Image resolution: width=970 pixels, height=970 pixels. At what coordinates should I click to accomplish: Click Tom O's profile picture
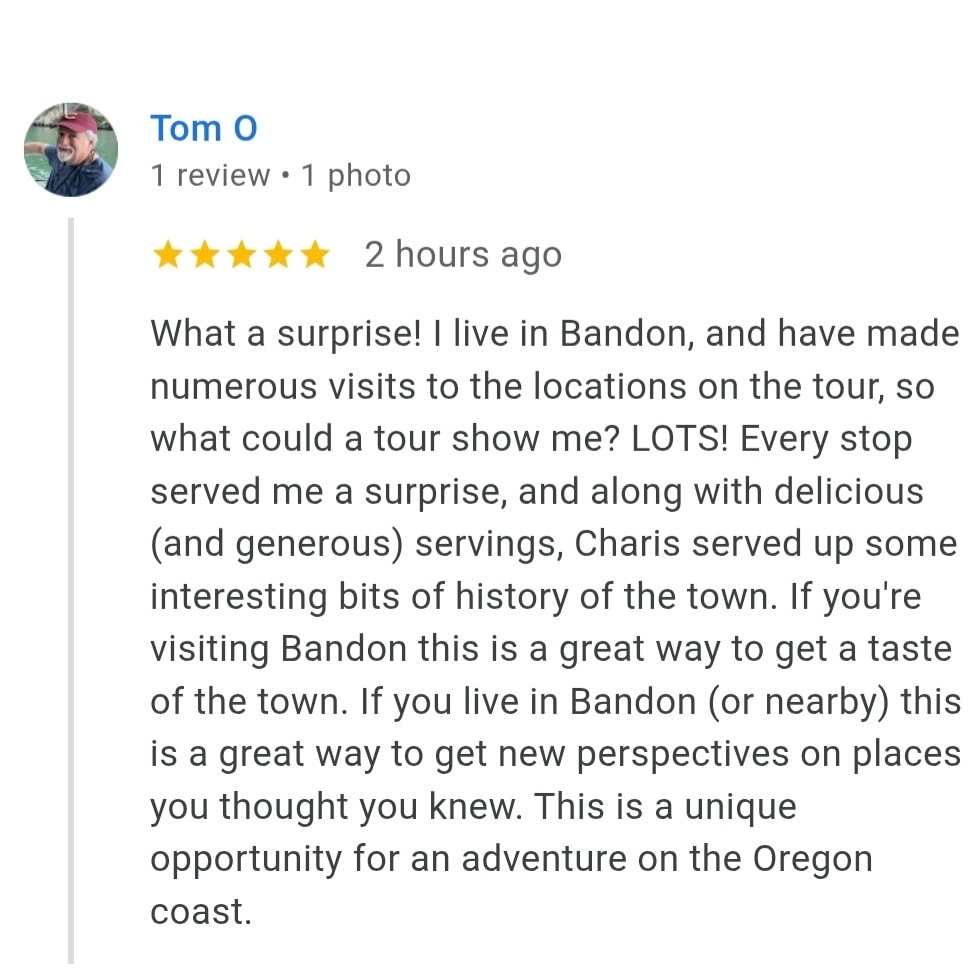pos(71,150)
